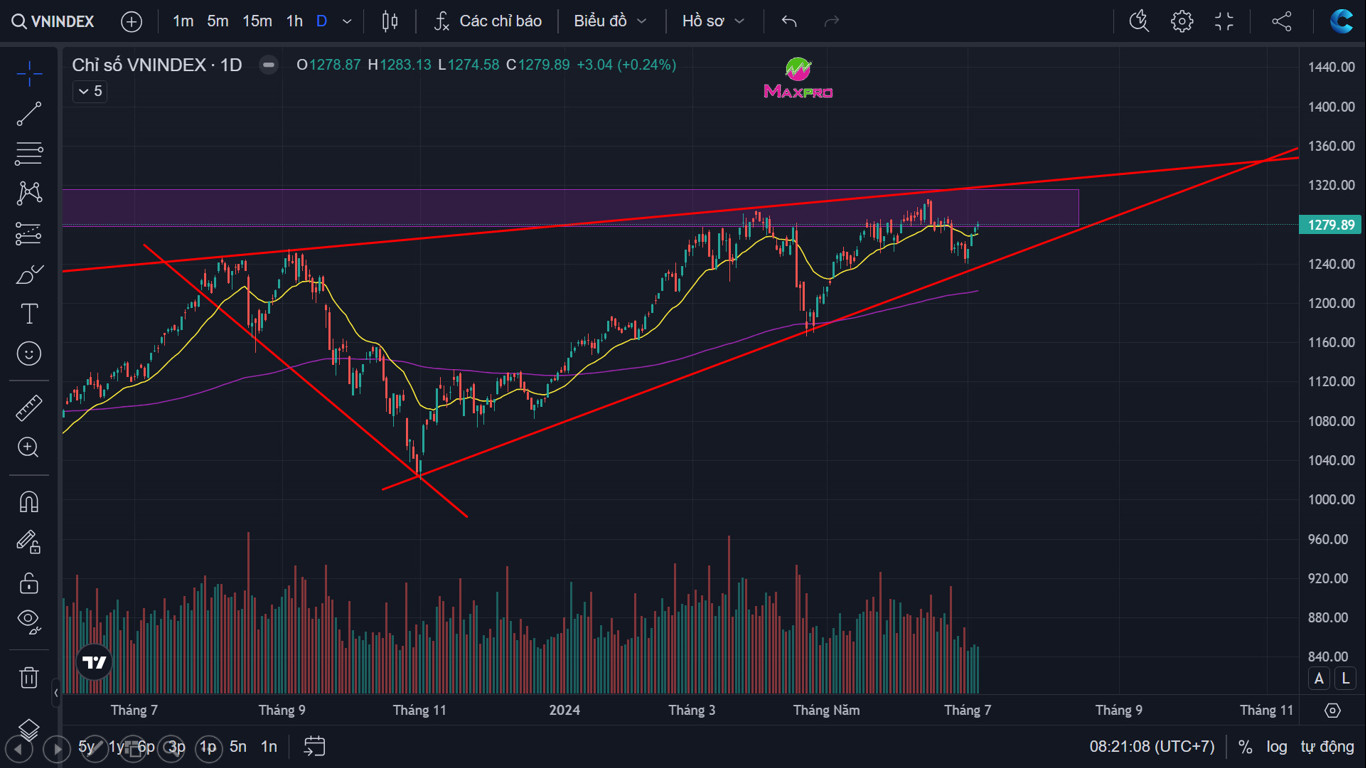This screenshot has height=768, width=1366.
Task: Select the text annotation tool
Action: (29, 314)
